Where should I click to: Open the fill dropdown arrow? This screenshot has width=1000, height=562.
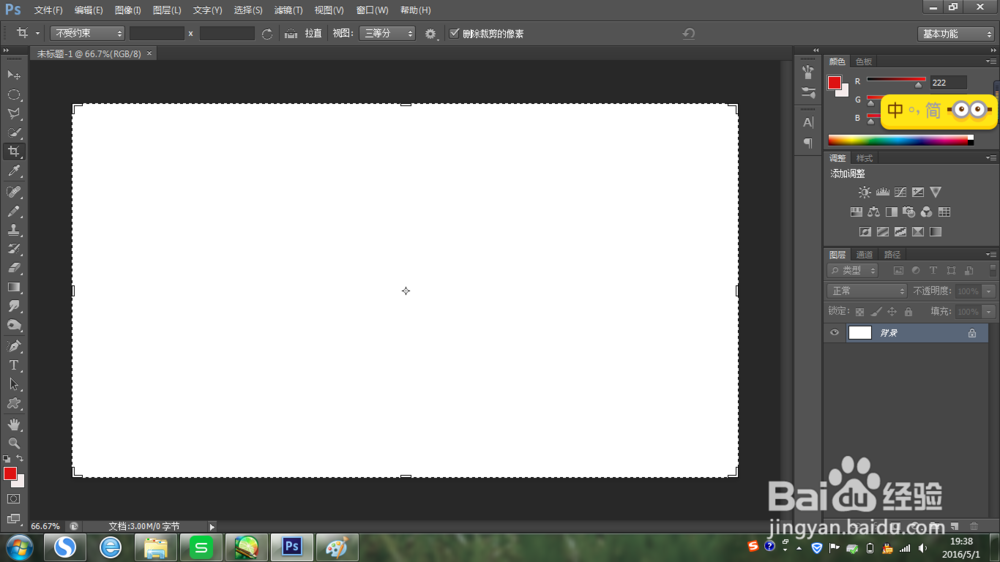coord(989,311)
